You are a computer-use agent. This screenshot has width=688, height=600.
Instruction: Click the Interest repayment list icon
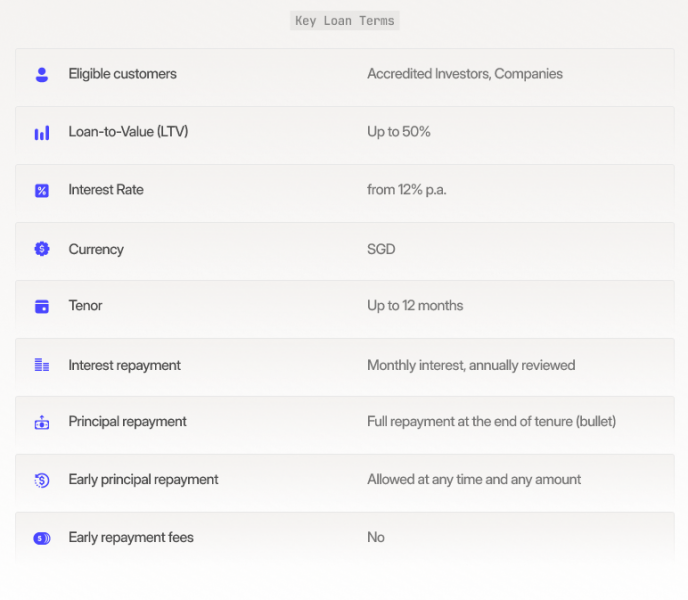[42, 365]
